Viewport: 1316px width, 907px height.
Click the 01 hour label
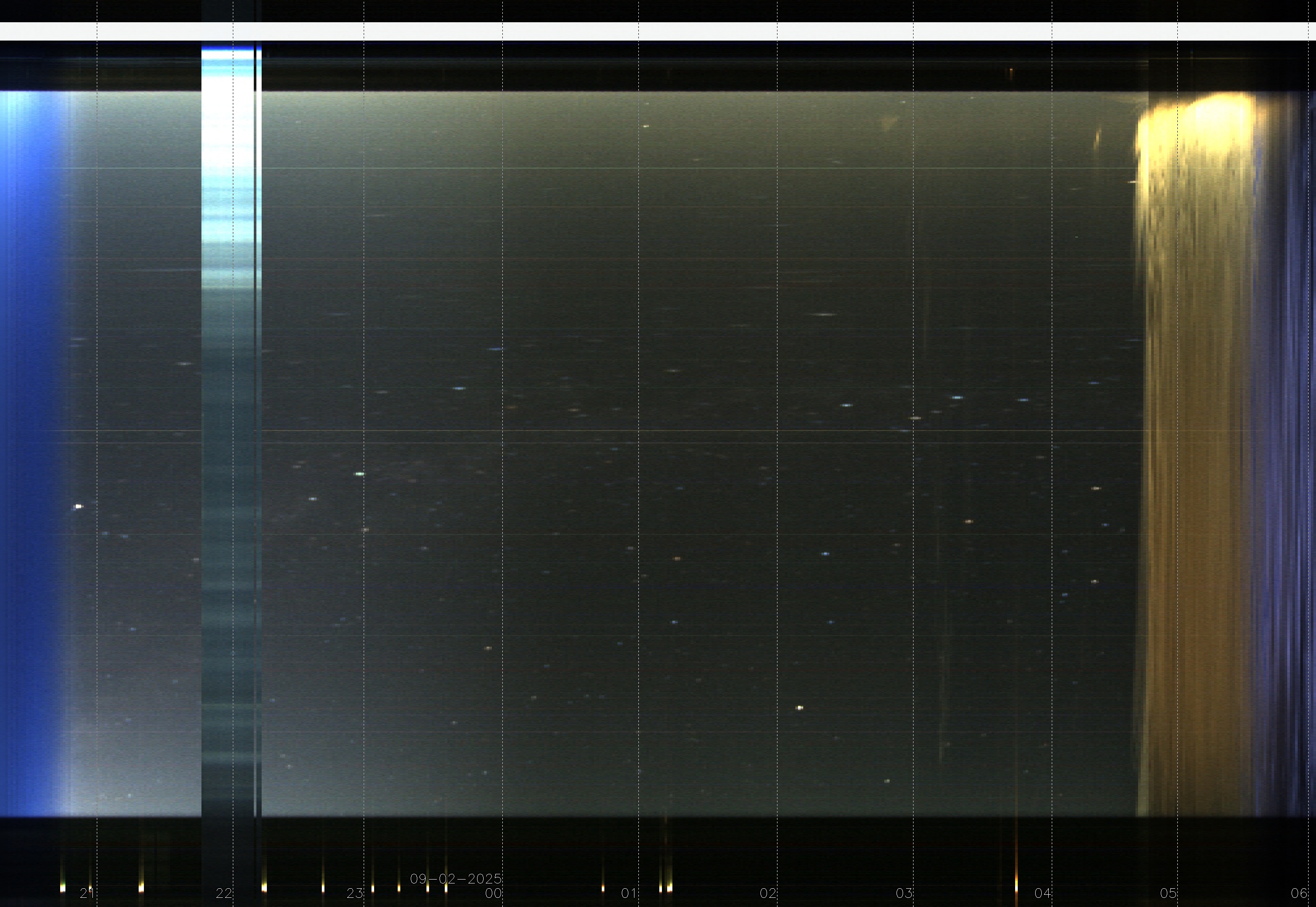coord(629,893)
